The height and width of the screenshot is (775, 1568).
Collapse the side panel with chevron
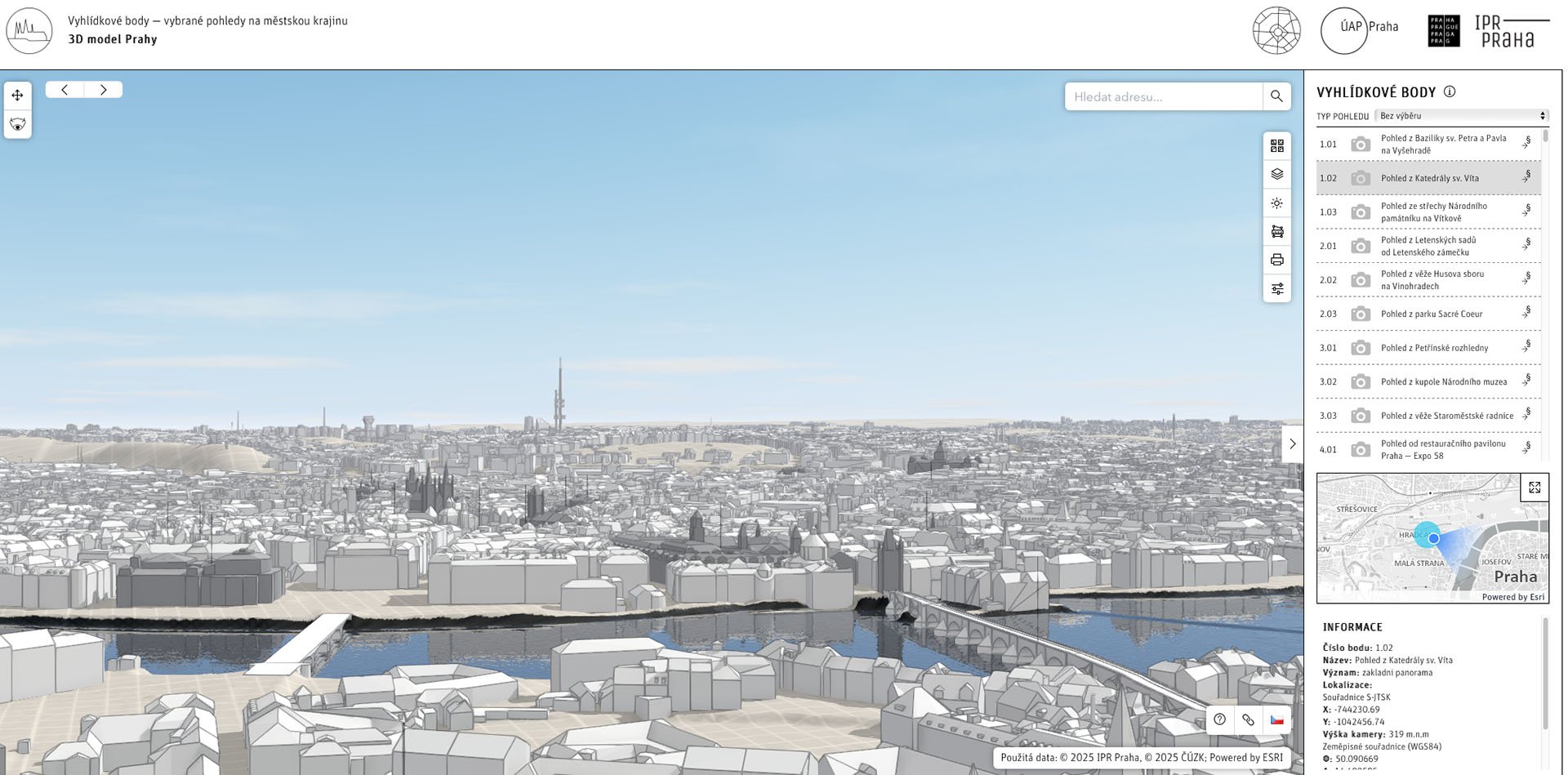point(1292,444)
